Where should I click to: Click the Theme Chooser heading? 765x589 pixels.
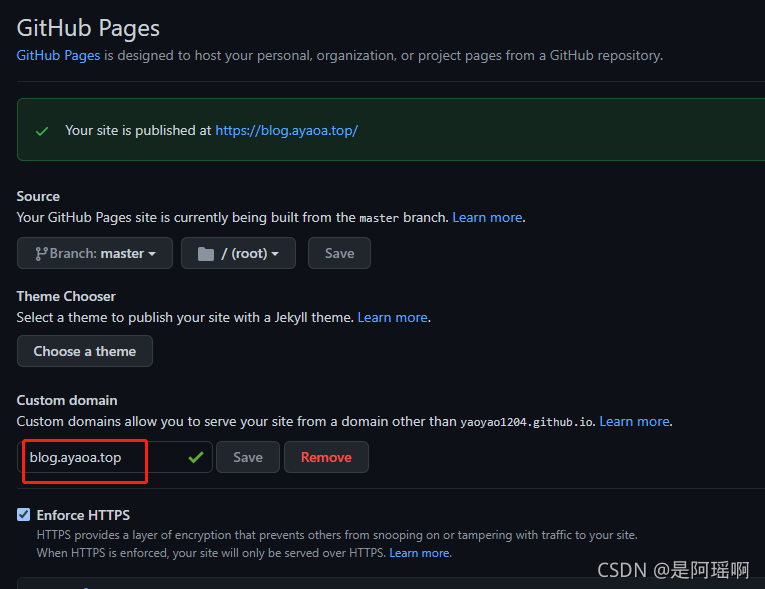[x=66, y=297]
